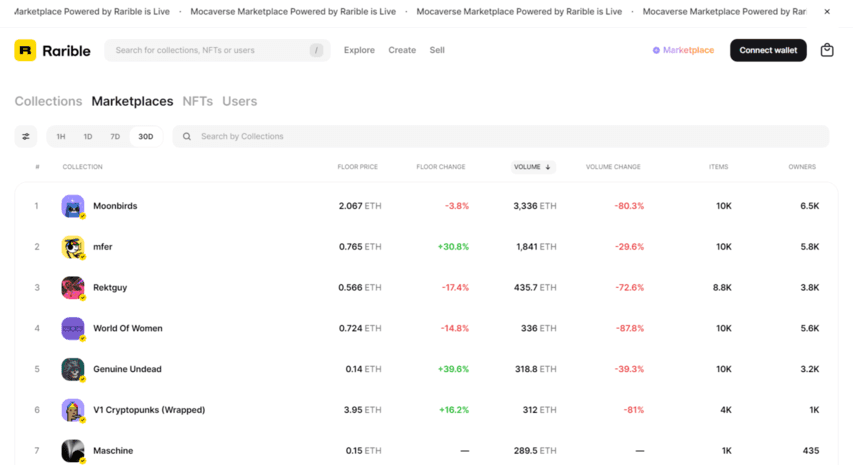Click the Rarible logo icon
The width and height of the screenshot is (853, 465).
coord(25,50)
